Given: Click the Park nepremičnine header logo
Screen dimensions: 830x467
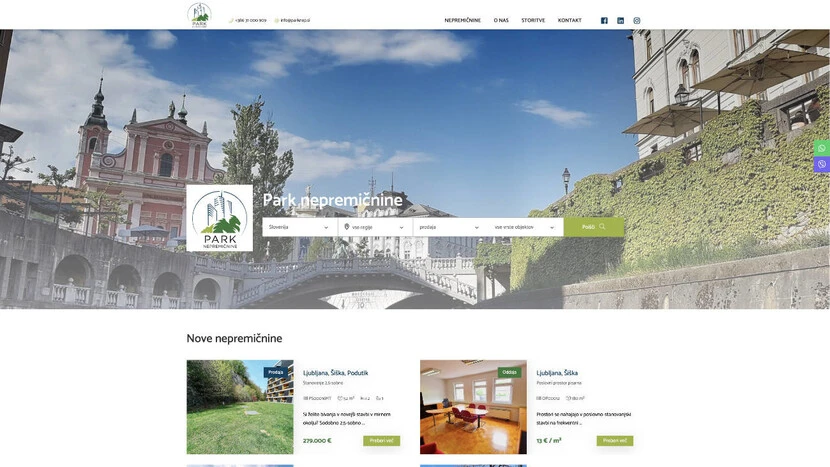Looking at the screenshot, I should click(200, 15).
